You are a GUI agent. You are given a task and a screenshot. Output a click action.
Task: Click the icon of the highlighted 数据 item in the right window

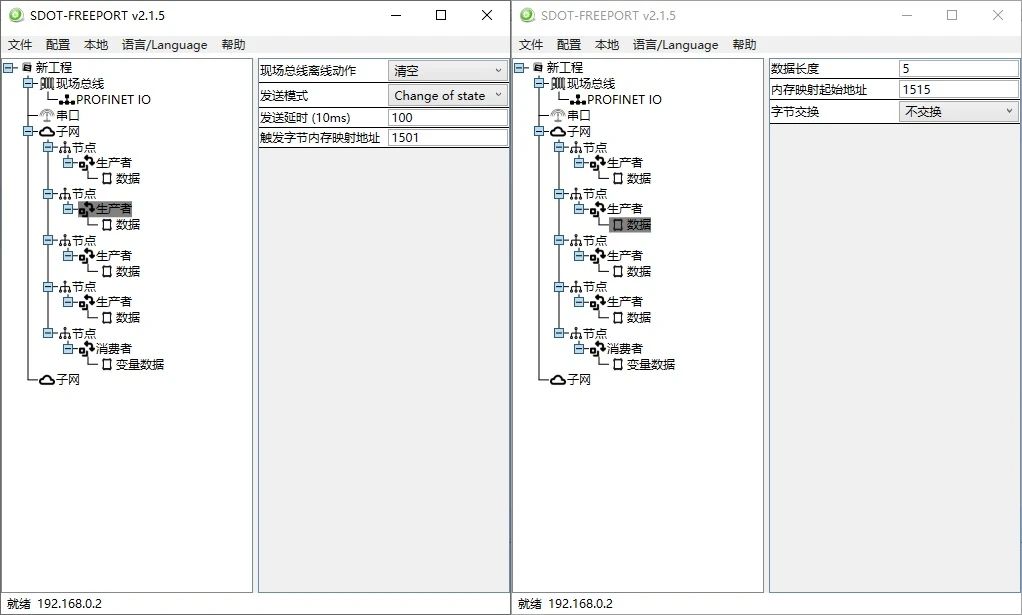618,225
